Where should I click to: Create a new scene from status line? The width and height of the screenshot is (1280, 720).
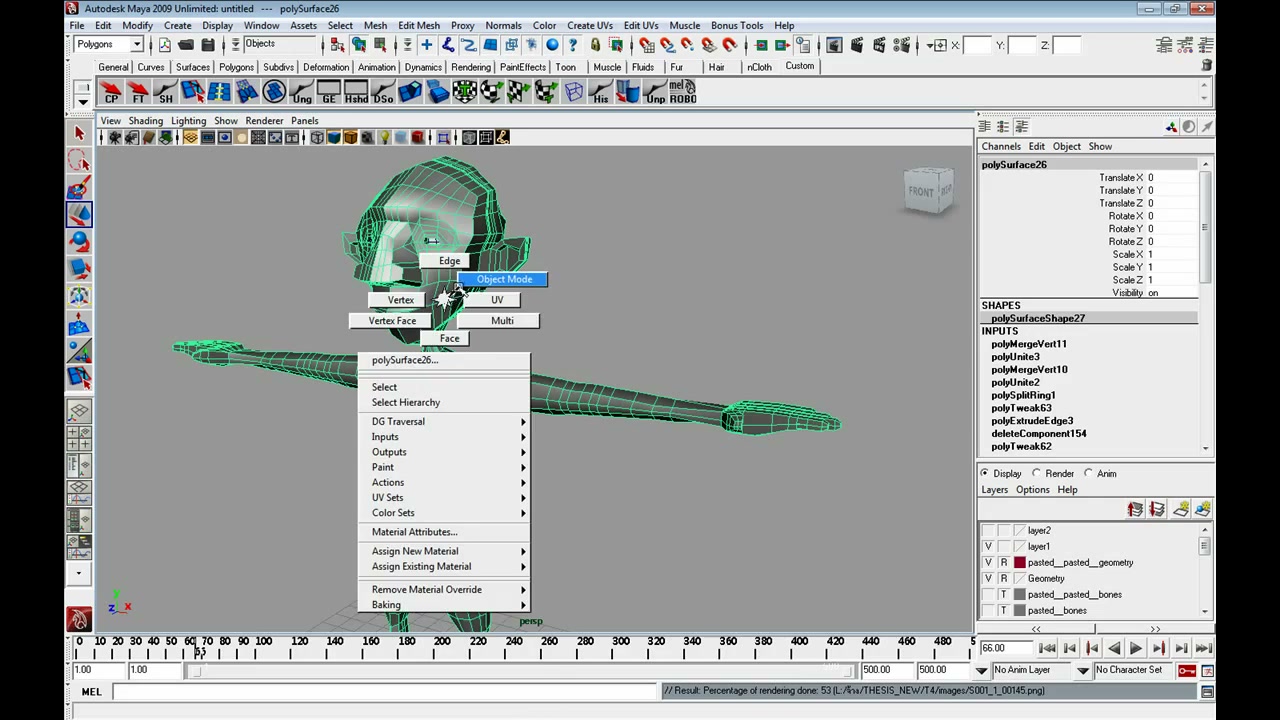[x=164, y=45]
